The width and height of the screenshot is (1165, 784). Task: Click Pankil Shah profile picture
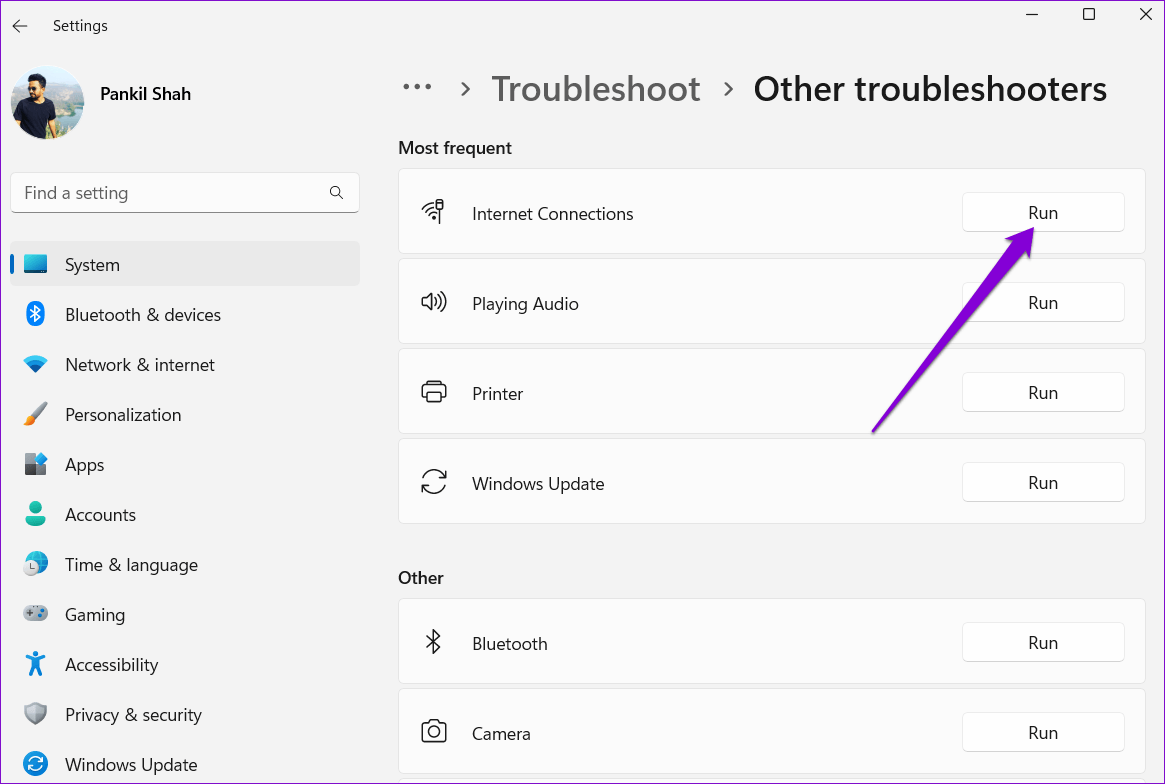point(47,103)
